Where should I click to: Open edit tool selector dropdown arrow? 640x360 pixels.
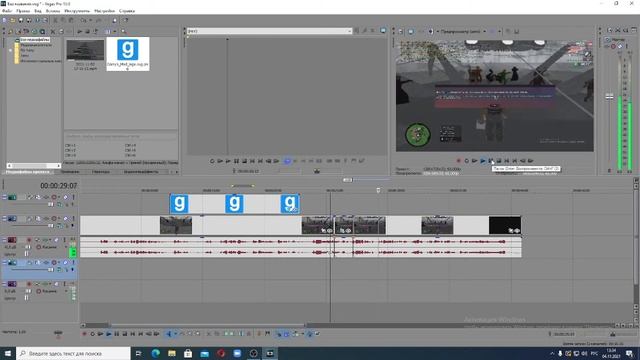click(x=176, y=334)
